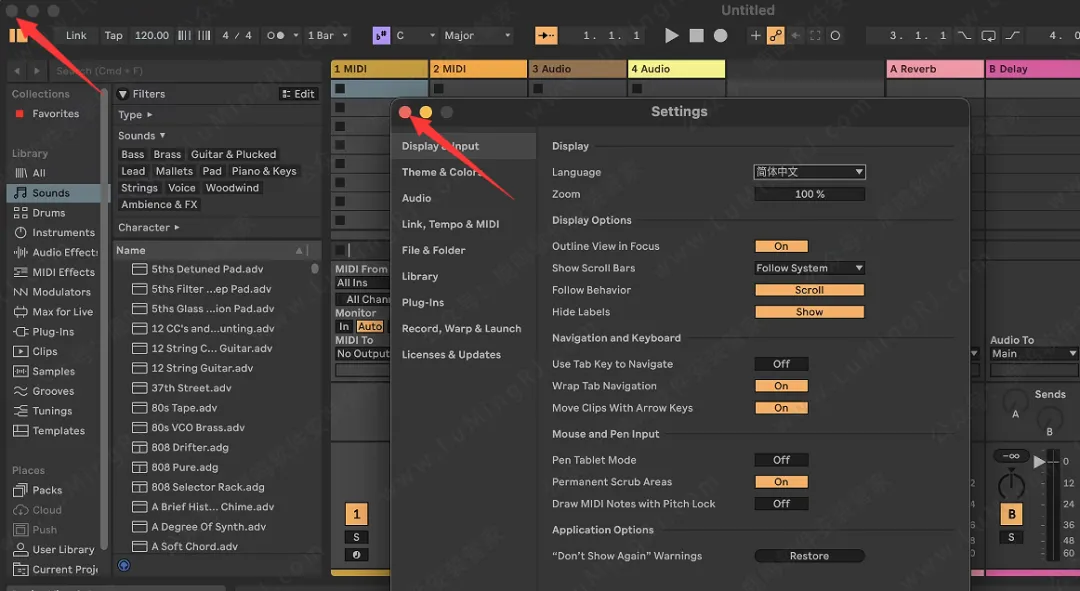Switch to the Audio settings tab
The width and height of the screenshot is (1080, 591).
[x=417, y=198]
